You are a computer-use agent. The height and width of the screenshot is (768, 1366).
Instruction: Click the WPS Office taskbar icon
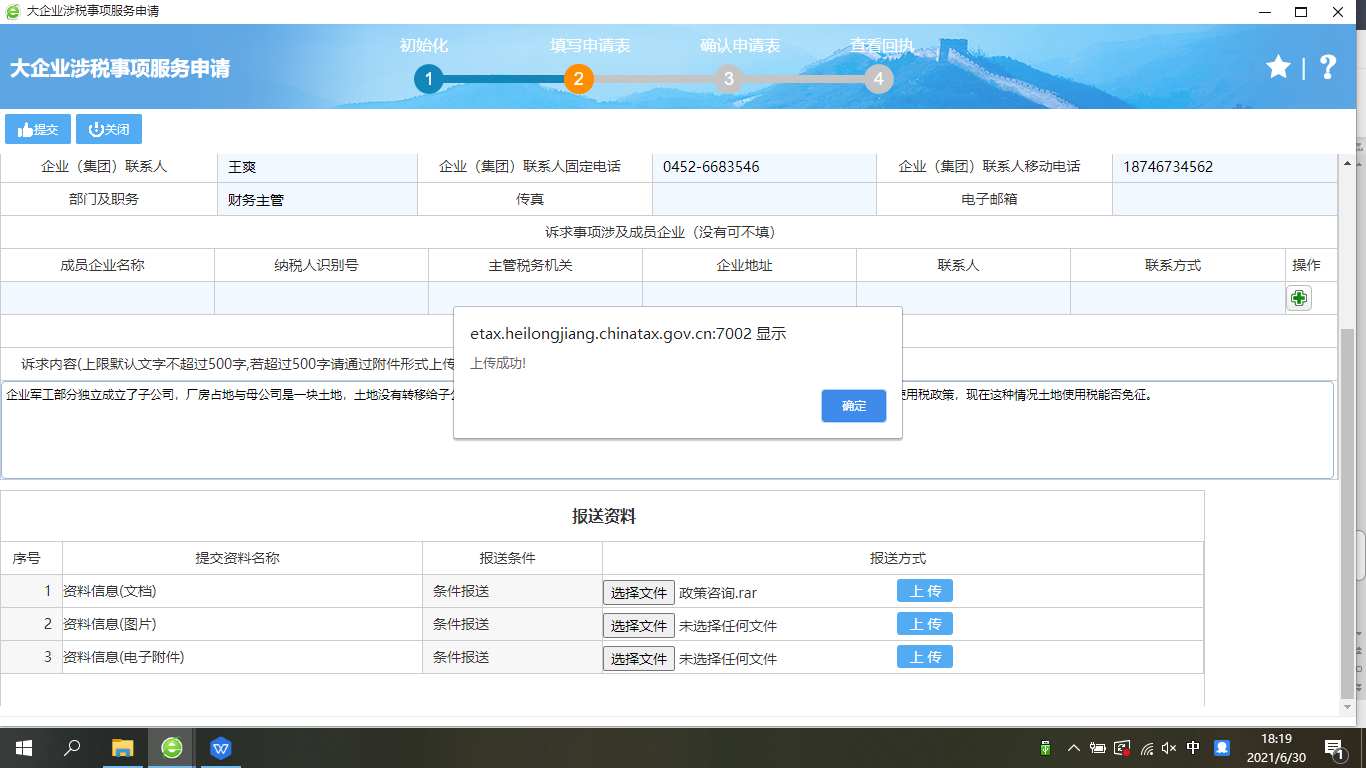pyautogui.click(x=221, y=747)
